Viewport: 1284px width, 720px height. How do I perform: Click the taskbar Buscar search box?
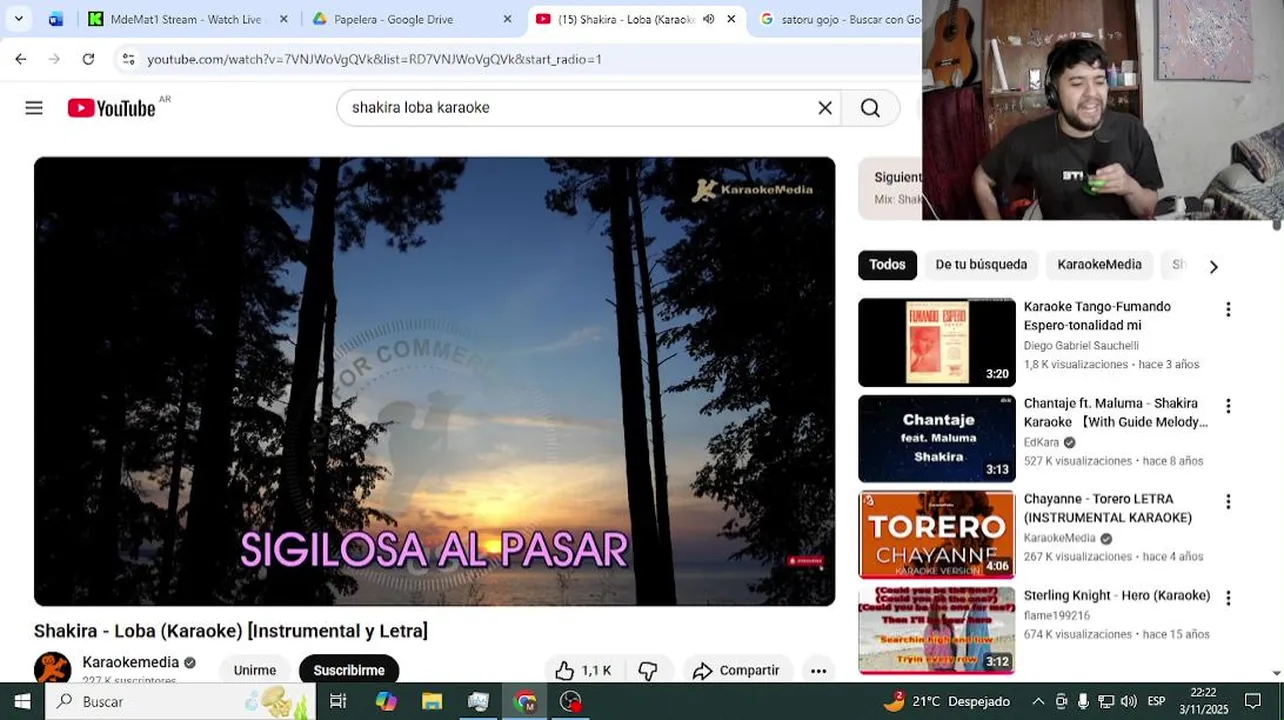coord(180,701)
